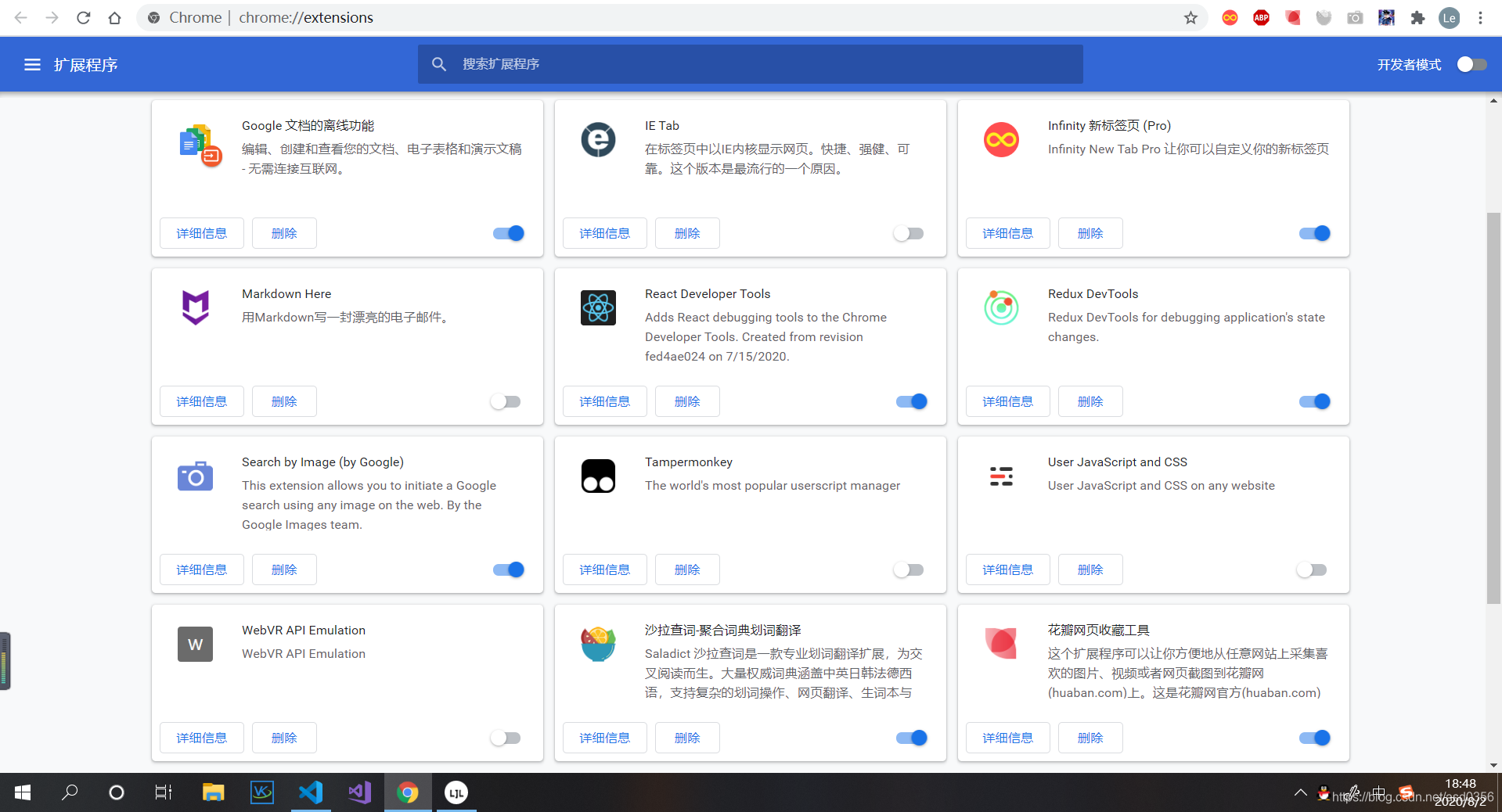Open details for React Developer Tools
The height and width of the screenshot is (812, 1502).
coord(605,401)
